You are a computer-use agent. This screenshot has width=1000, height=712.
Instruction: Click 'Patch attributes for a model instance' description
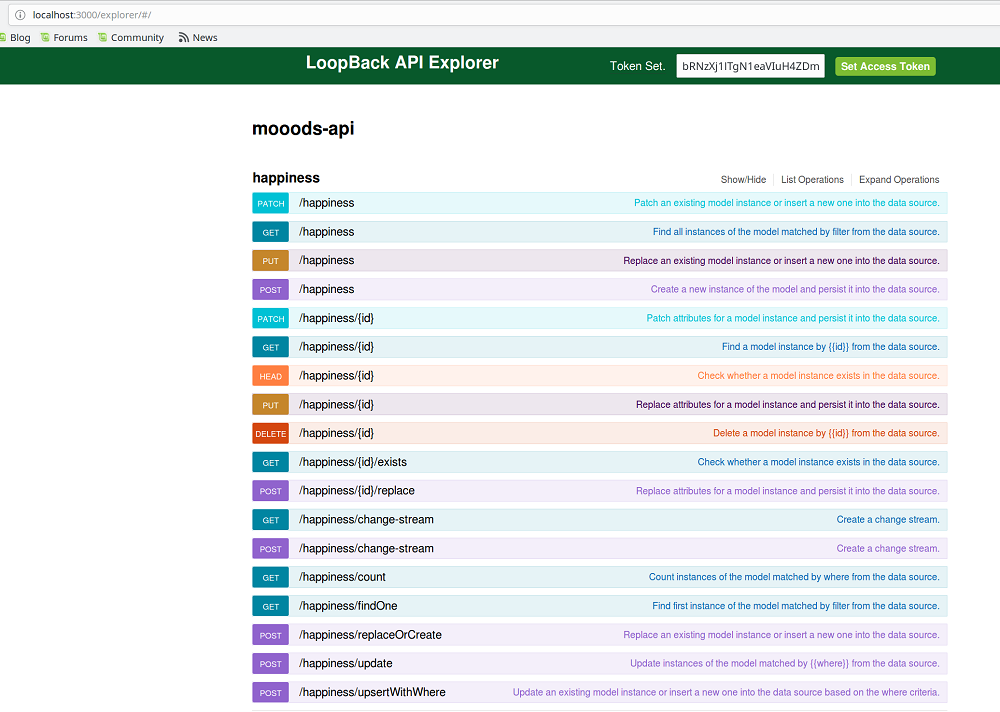(x=793, y=318)
